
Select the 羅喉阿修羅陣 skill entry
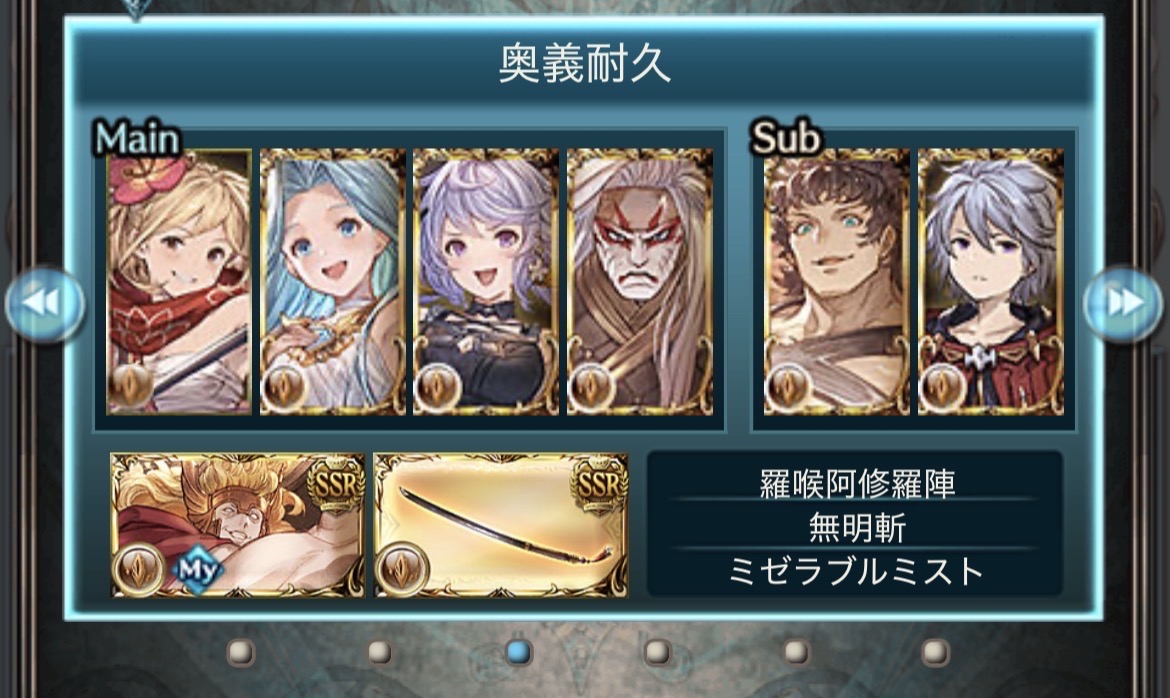[x=857, y=484]
